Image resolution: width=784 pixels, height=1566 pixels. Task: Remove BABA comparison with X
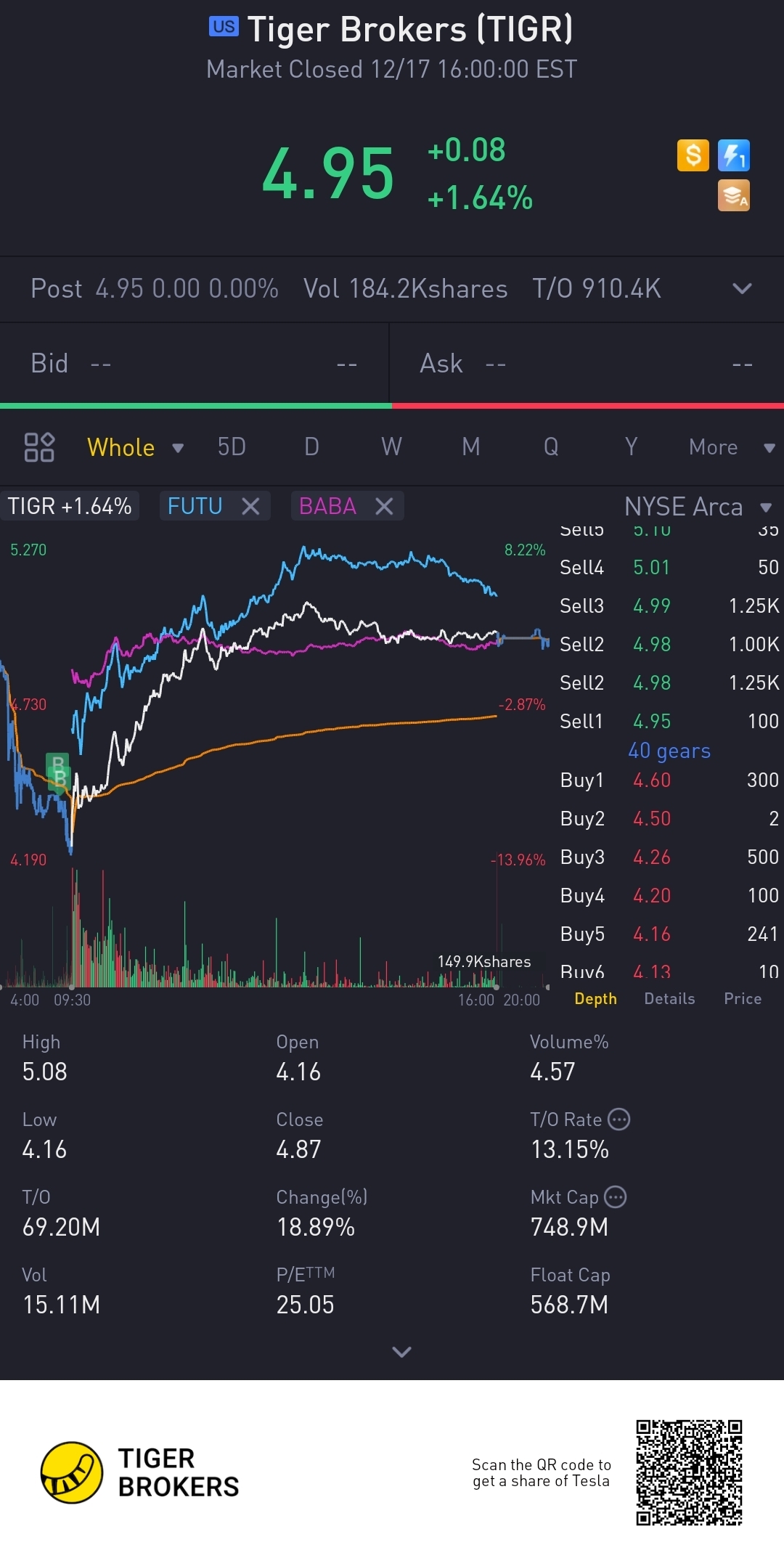pyautogui.click(x=384, y=506)
